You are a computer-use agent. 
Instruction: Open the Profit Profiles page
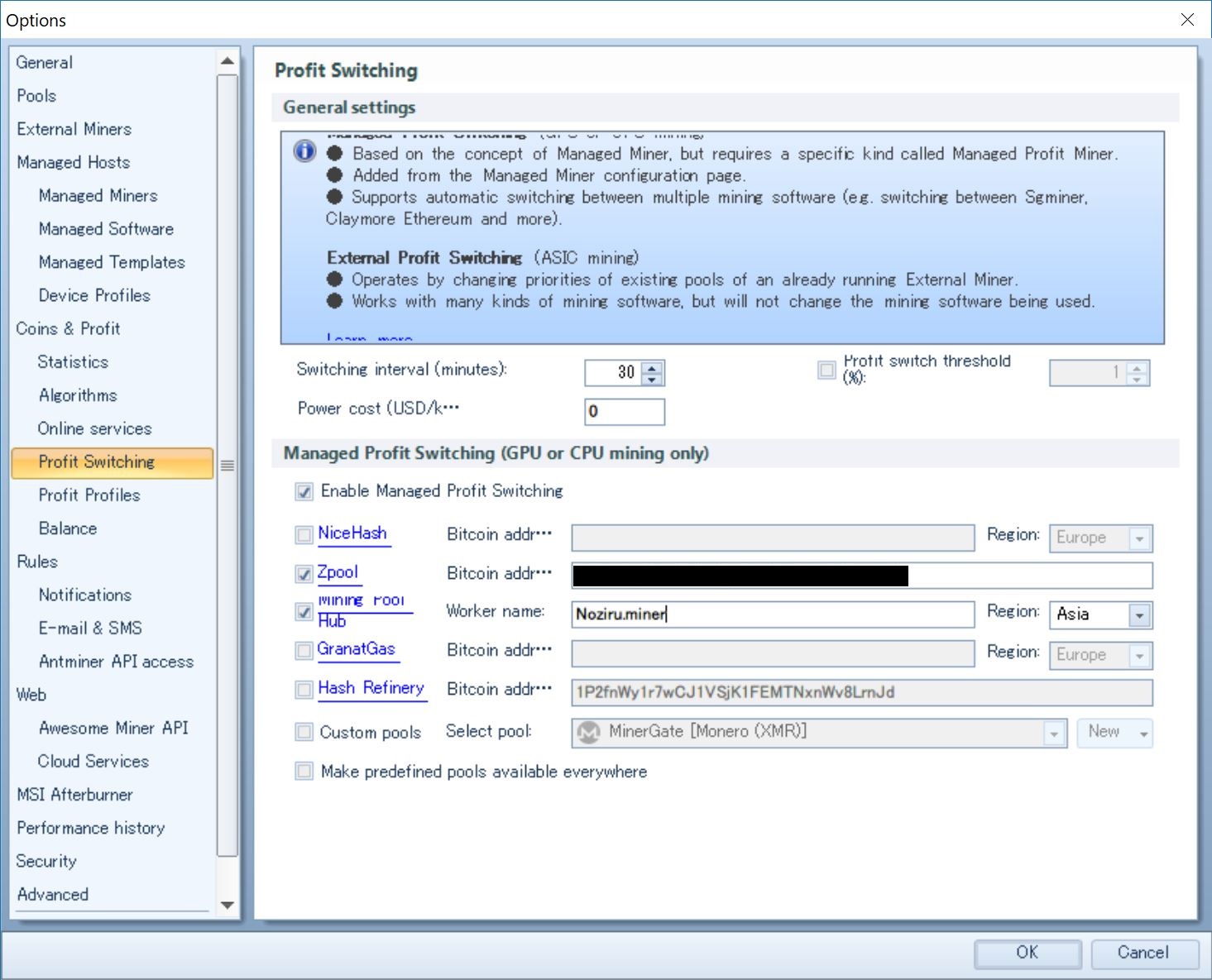pos(89,495)
